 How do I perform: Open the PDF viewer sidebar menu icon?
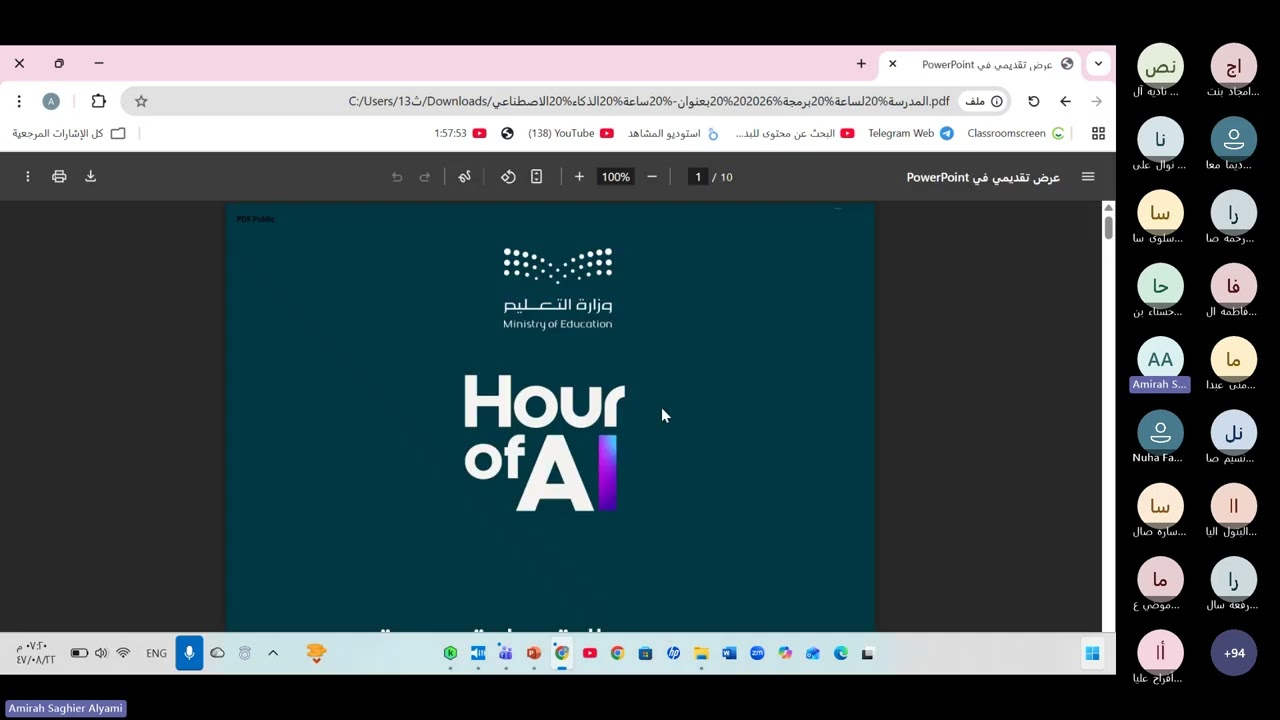coord(1088,177)
